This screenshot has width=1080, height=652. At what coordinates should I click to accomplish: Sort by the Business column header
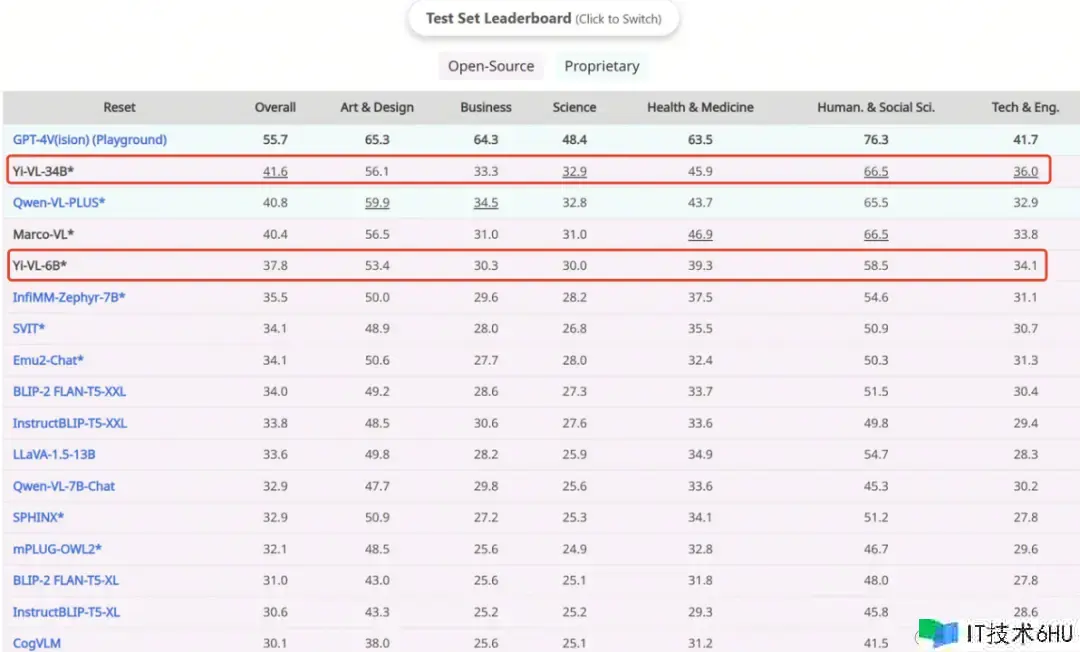486,107
